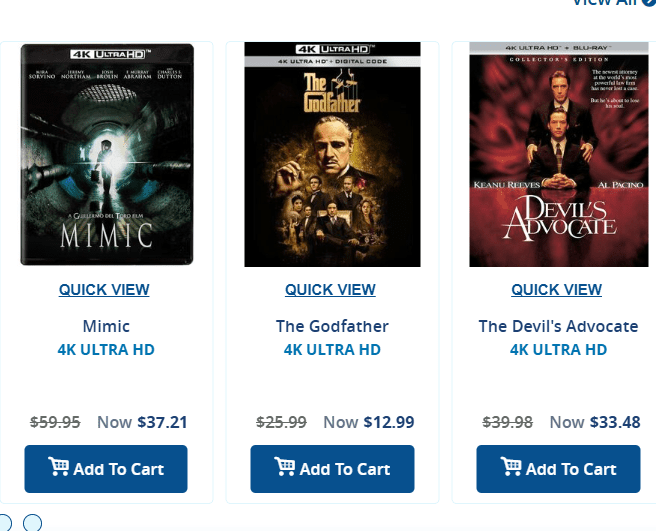Viewport: 656px width, 531px height.
Task: Click the cart icon on Godfather's button
Action: click(285, 466)
